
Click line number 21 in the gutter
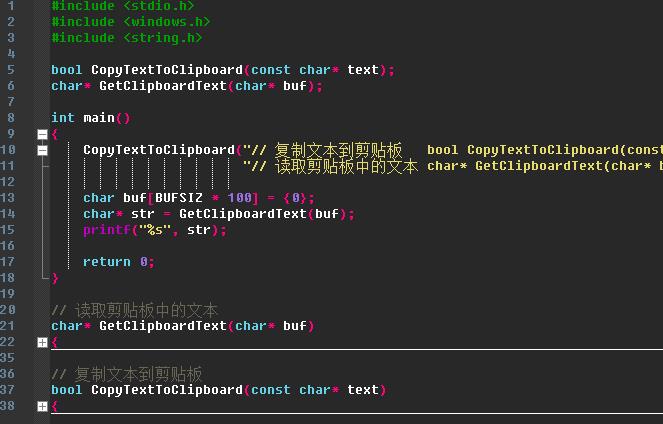tap(8, 326)
